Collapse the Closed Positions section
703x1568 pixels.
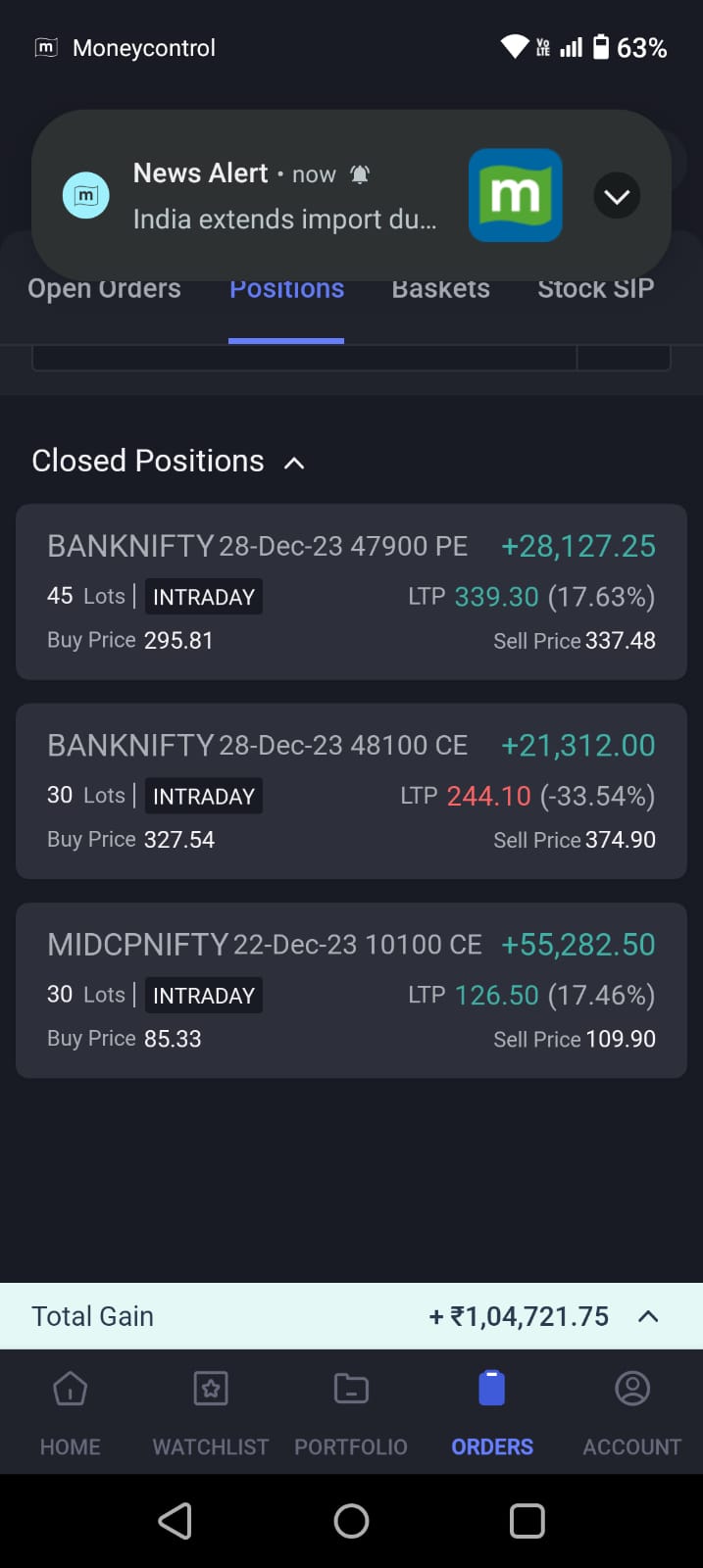click(294, 463)
